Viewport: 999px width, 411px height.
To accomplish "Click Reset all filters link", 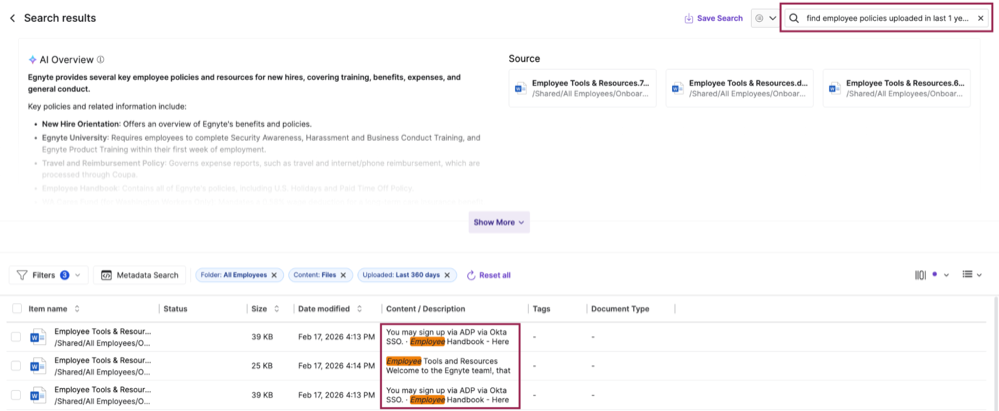I will tap(488, 275).
